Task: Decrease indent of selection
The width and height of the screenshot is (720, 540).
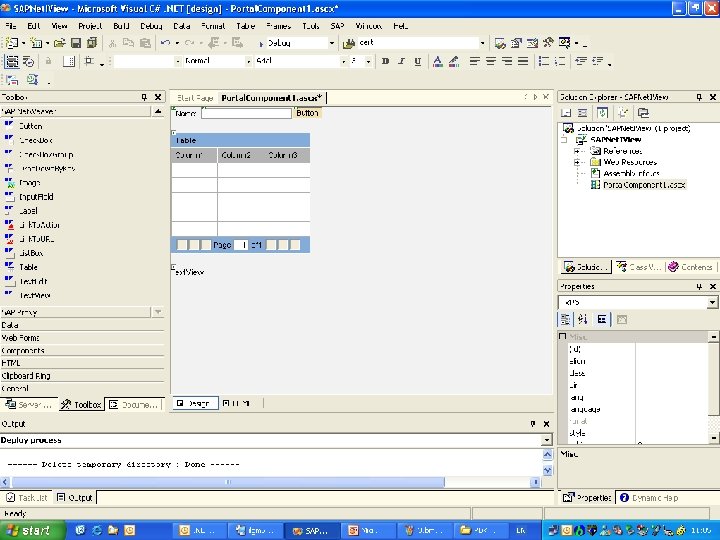Action: pyautogui.click(x=581, y=61)
